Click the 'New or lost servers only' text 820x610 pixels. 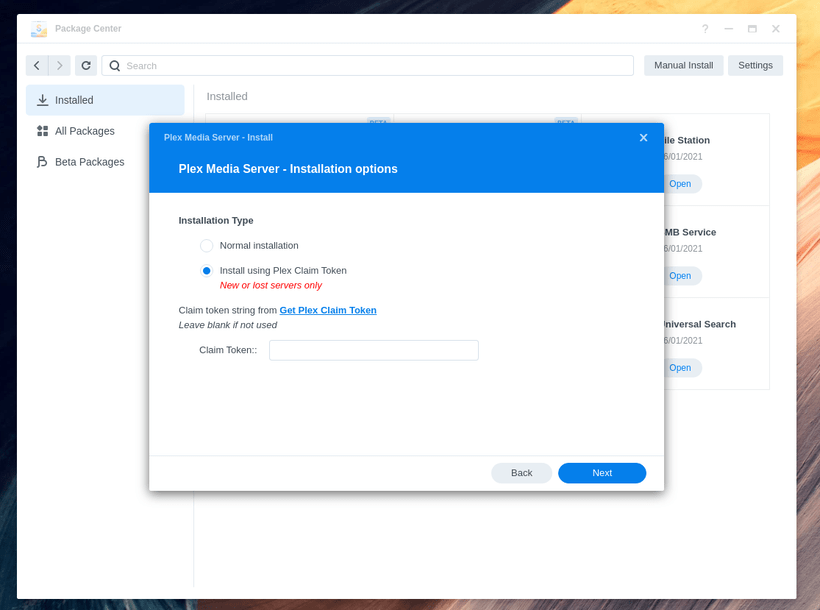click(271, 285)
